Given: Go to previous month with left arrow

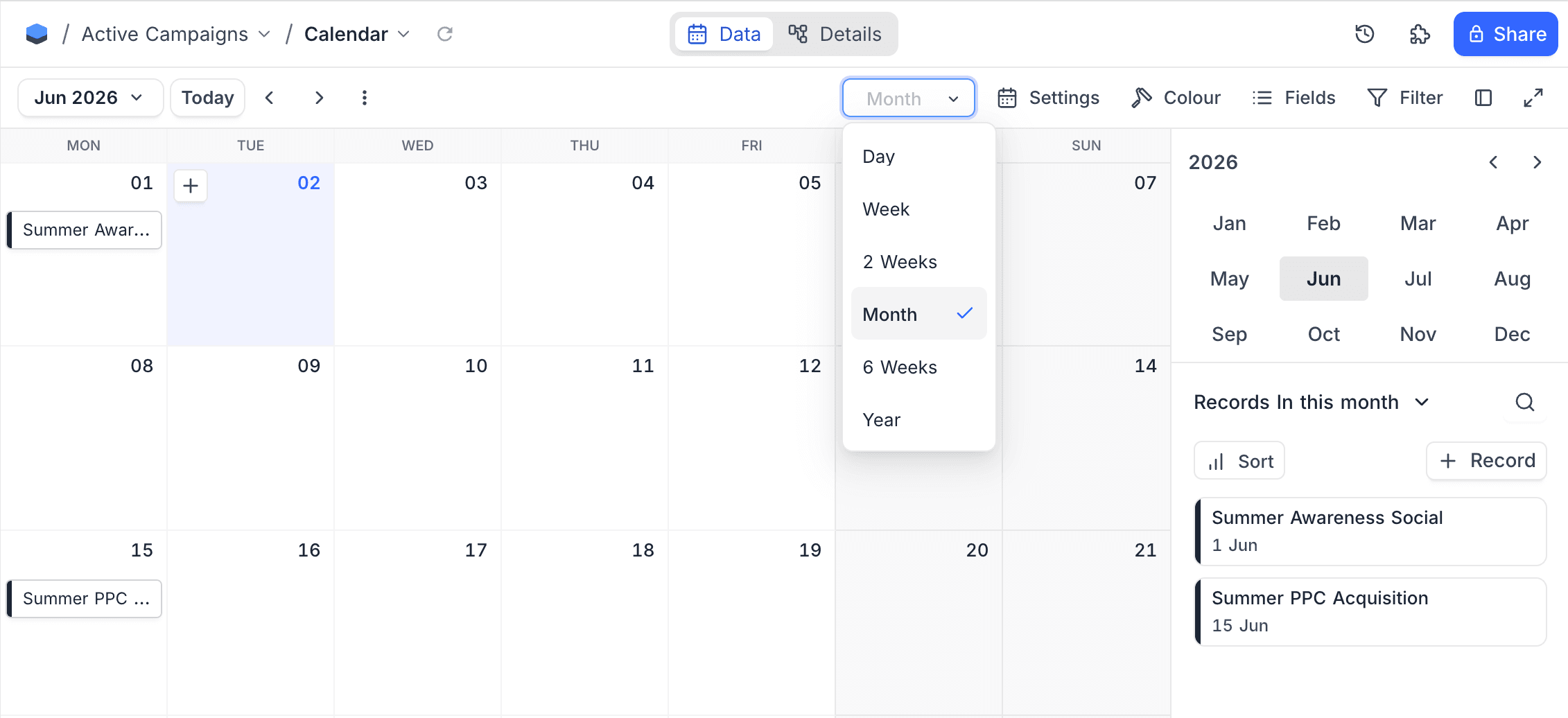Looking at the screenshot, I should (270, 98).
